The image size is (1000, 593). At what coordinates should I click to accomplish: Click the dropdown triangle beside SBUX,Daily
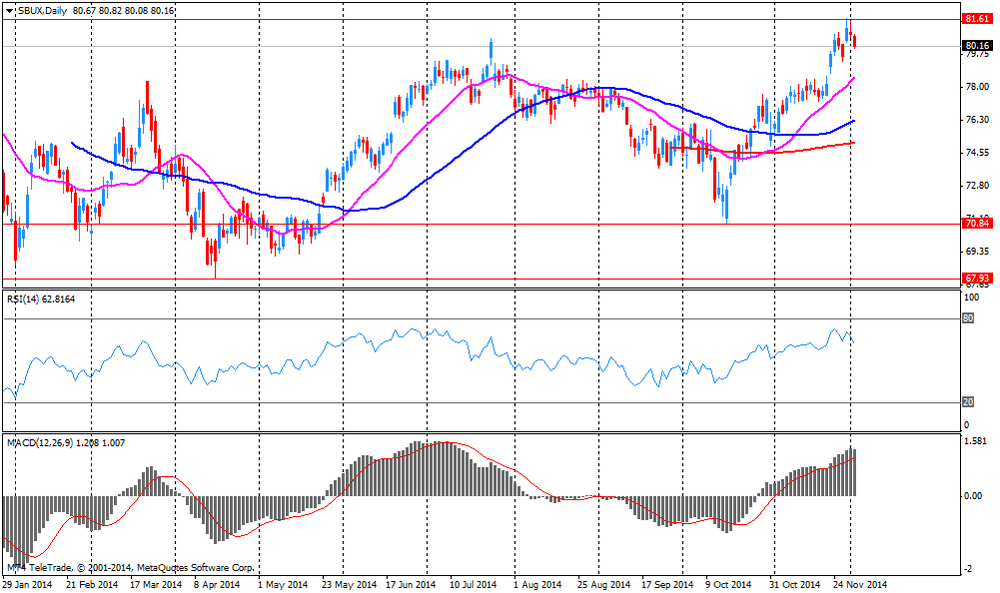click(9, 10)
